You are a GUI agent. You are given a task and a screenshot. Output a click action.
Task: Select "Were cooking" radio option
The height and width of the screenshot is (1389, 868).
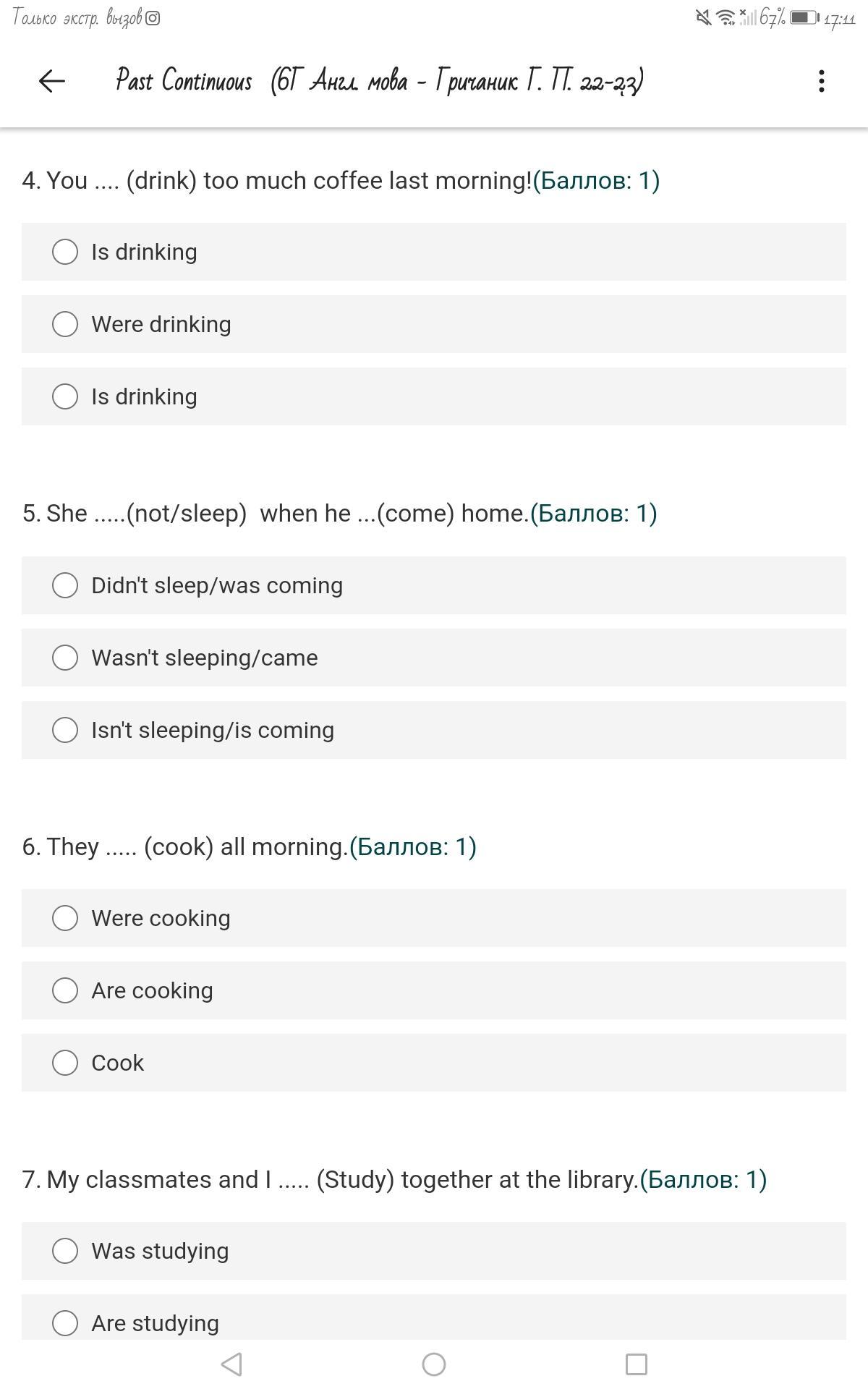point(65,918)
